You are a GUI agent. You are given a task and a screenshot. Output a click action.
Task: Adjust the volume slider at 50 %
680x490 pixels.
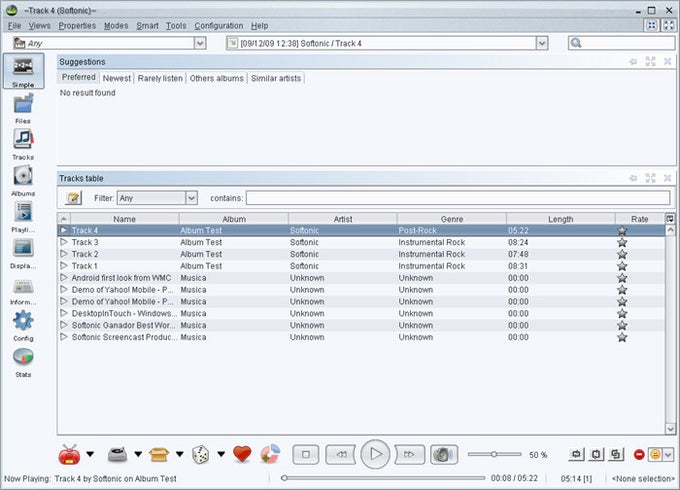tap(494, 454)
